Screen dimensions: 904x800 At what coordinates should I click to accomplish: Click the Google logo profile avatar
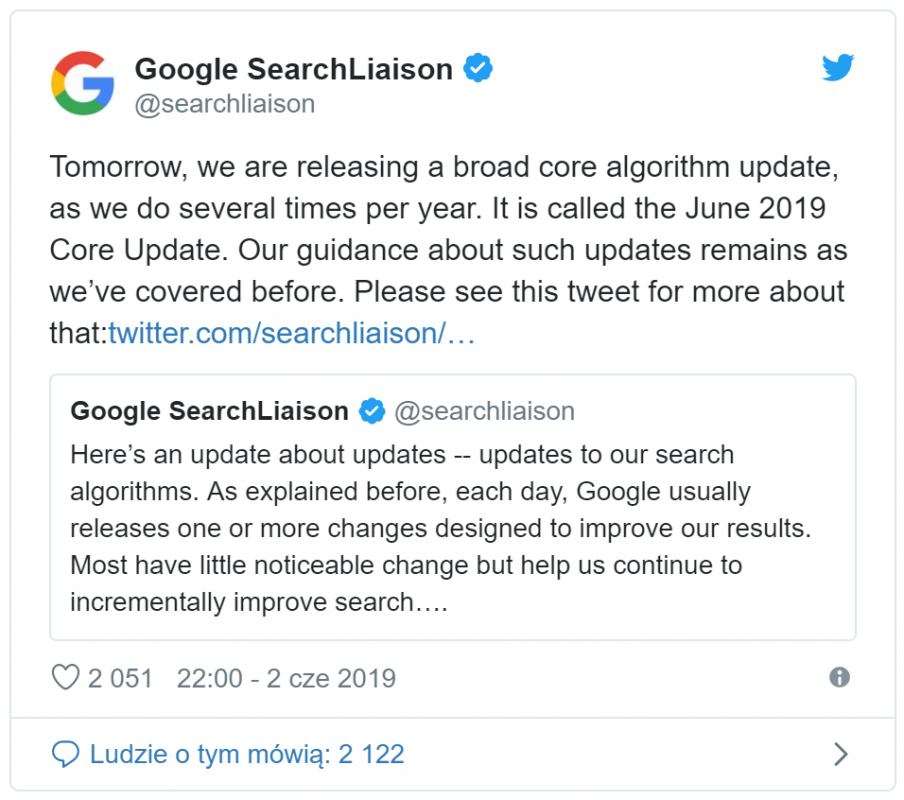(x=83, y=82)
